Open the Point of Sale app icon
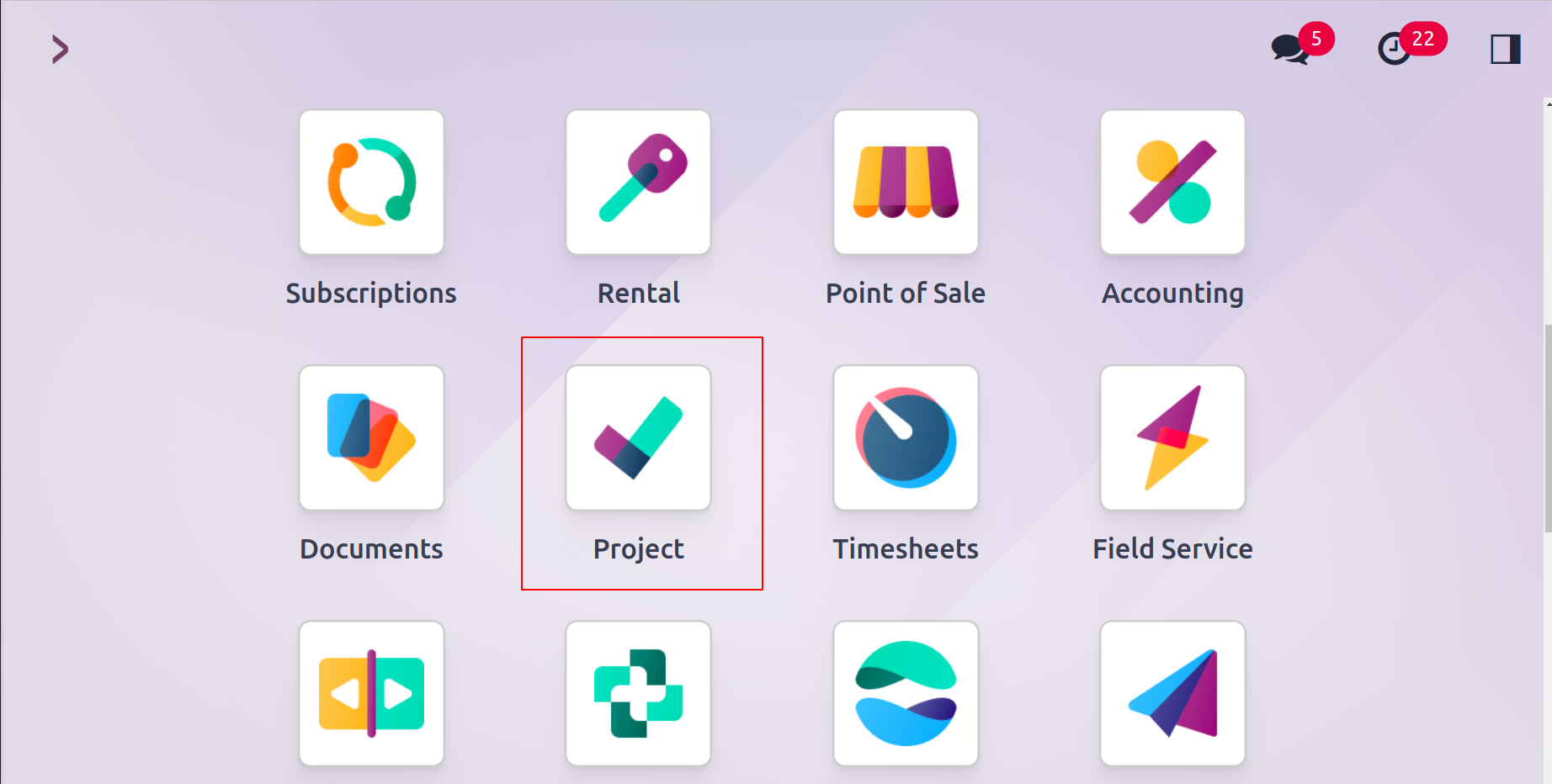The width and height of the screenshot is (1552, 784). pos(906,182)
